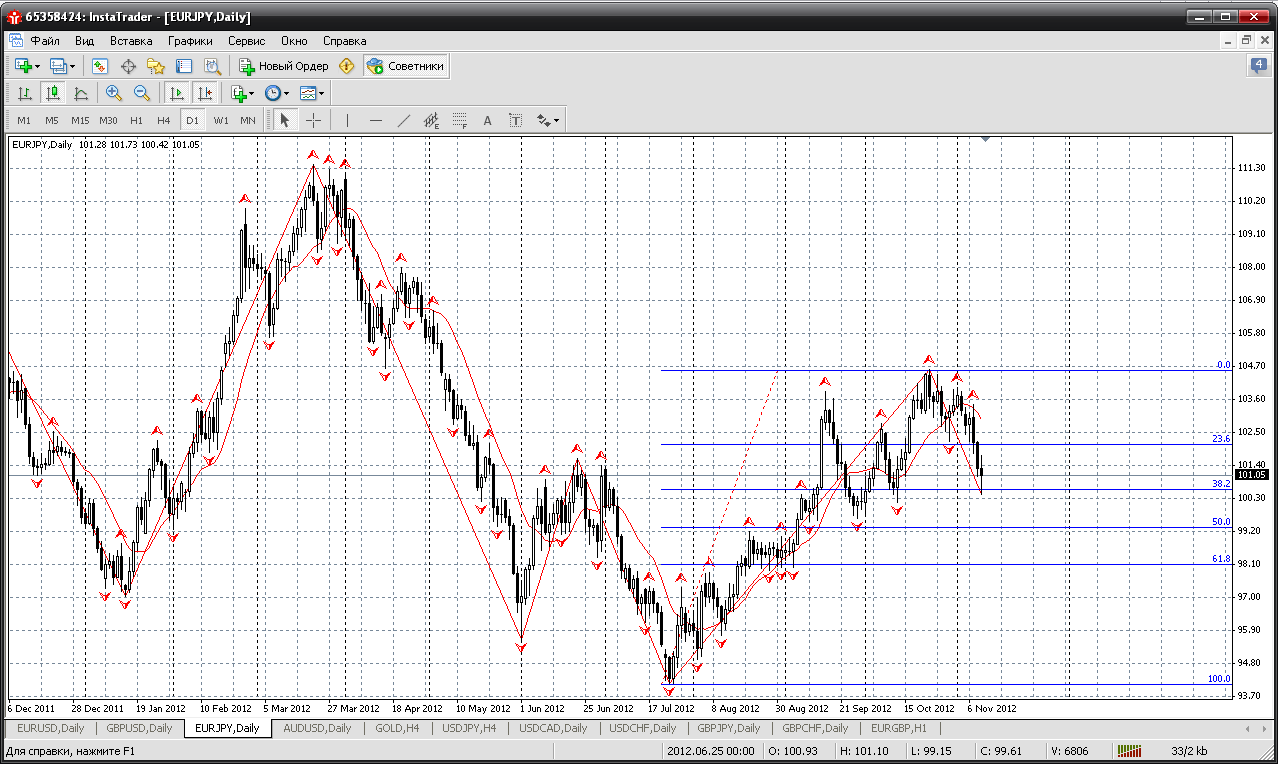Select the trendline drawing tool

[x=404, y=120]
